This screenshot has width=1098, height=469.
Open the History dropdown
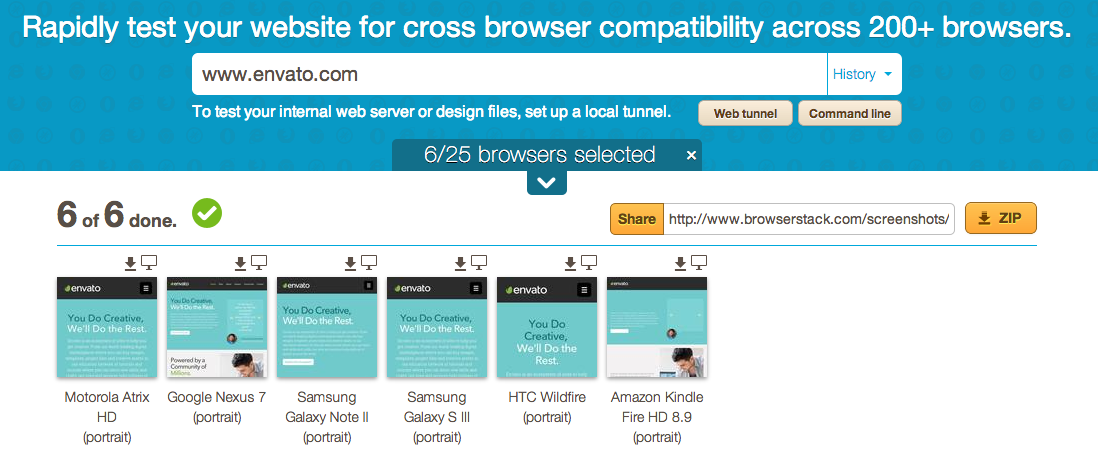863,74
